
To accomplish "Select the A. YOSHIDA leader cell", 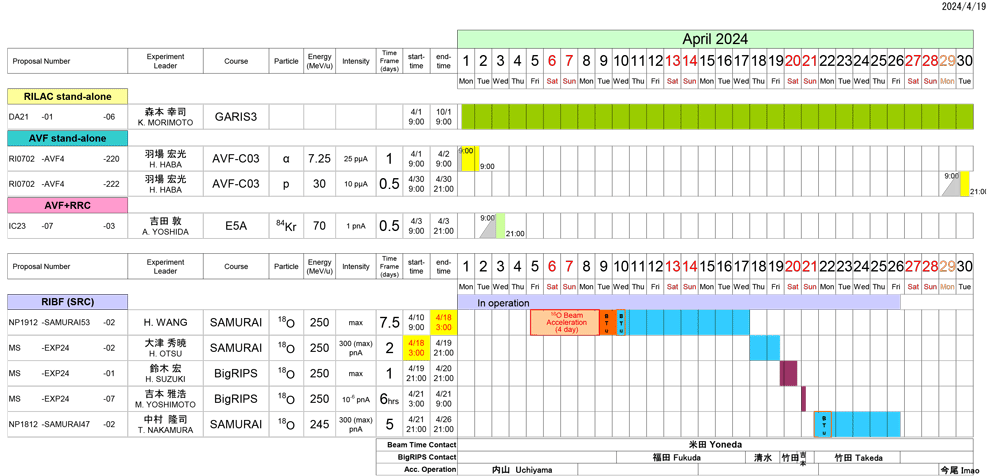I will coord(166,225).
